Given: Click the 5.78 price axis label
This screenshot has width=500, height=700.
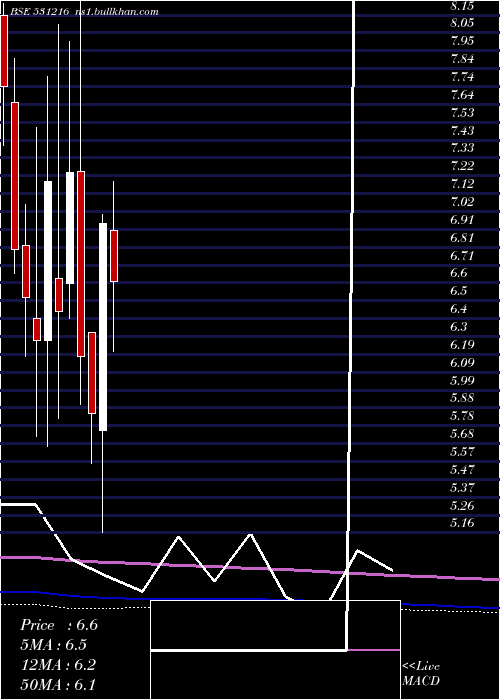Looking at the screenshot, I should point(462,416).
